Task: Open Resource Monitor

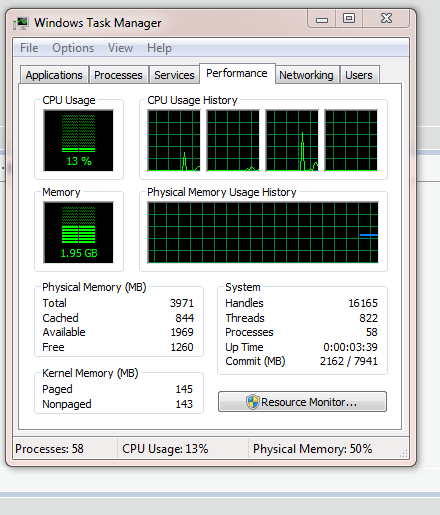Action: tap(302, 402)
